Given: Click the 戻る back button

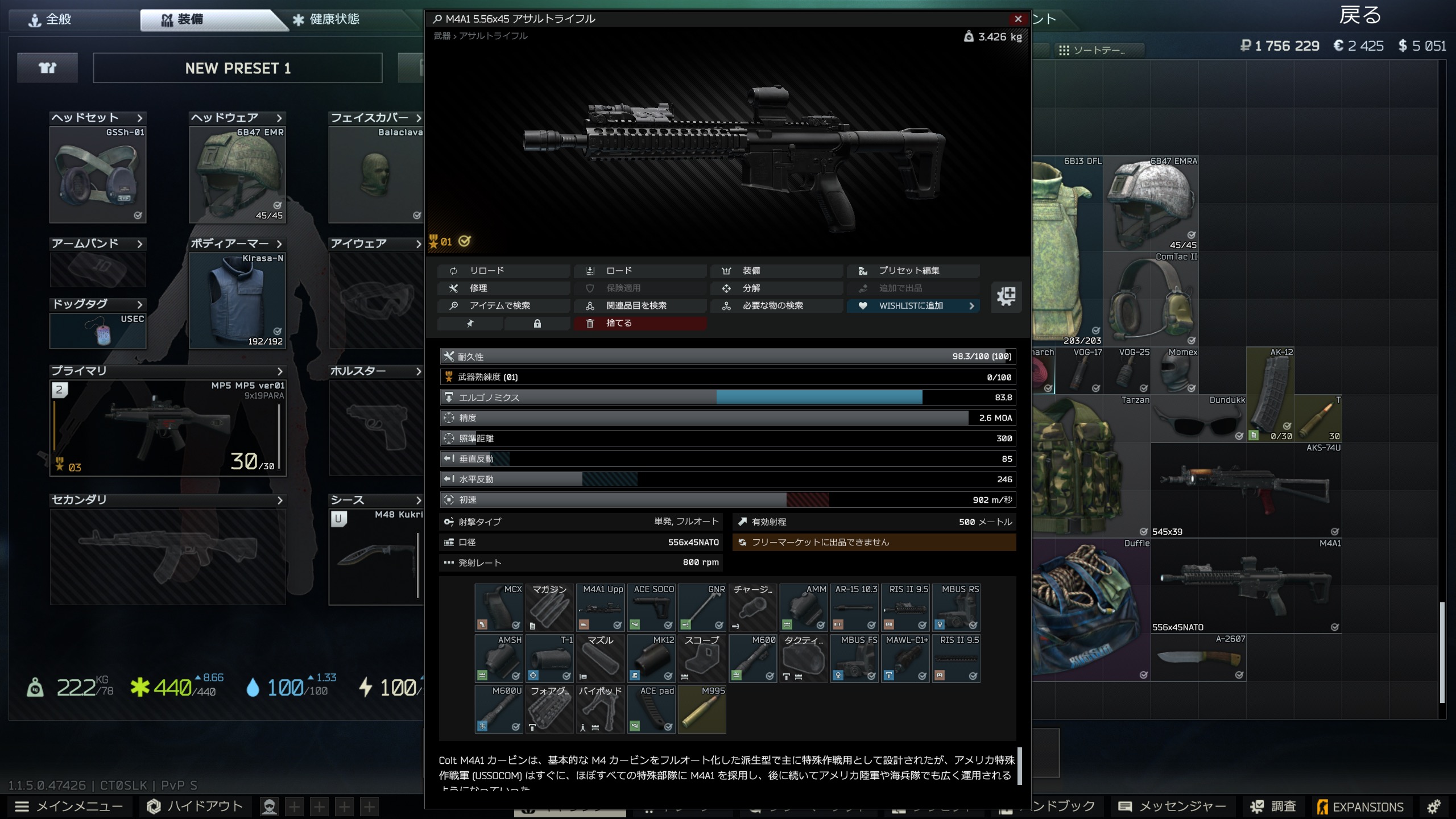Looking at the screenshot, I should pyautogui.click(x=1360, y=15).
